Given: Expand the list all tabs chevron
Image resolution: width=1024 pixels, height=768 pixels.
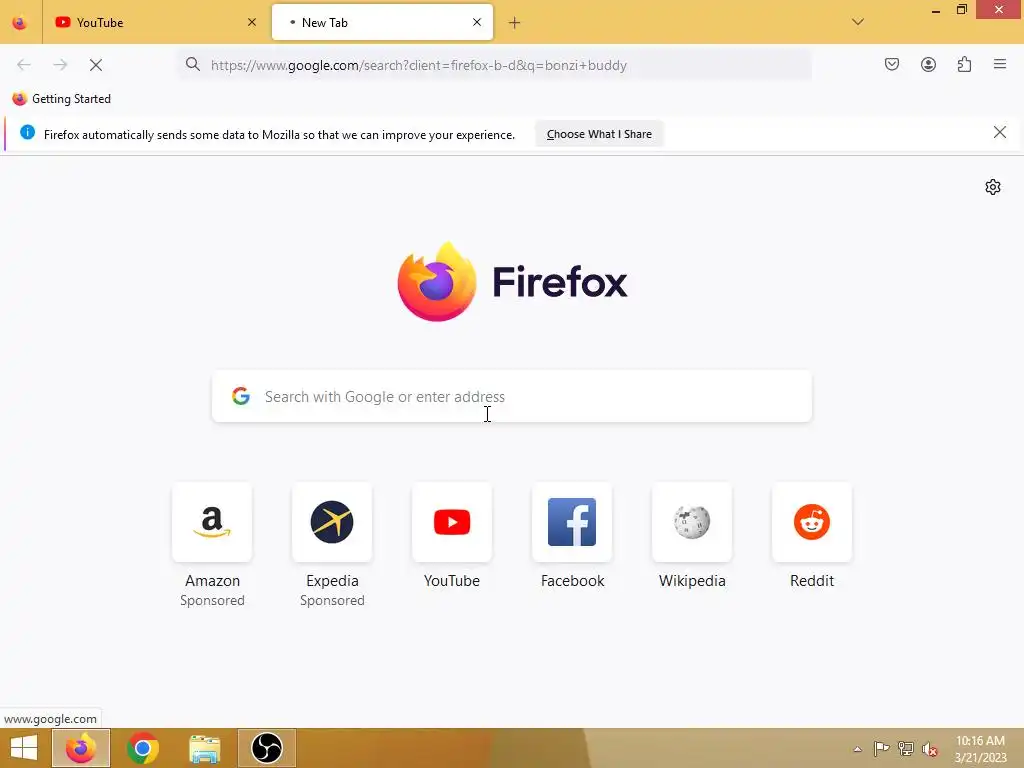Looking at the screenshot, I should [858, 22].
